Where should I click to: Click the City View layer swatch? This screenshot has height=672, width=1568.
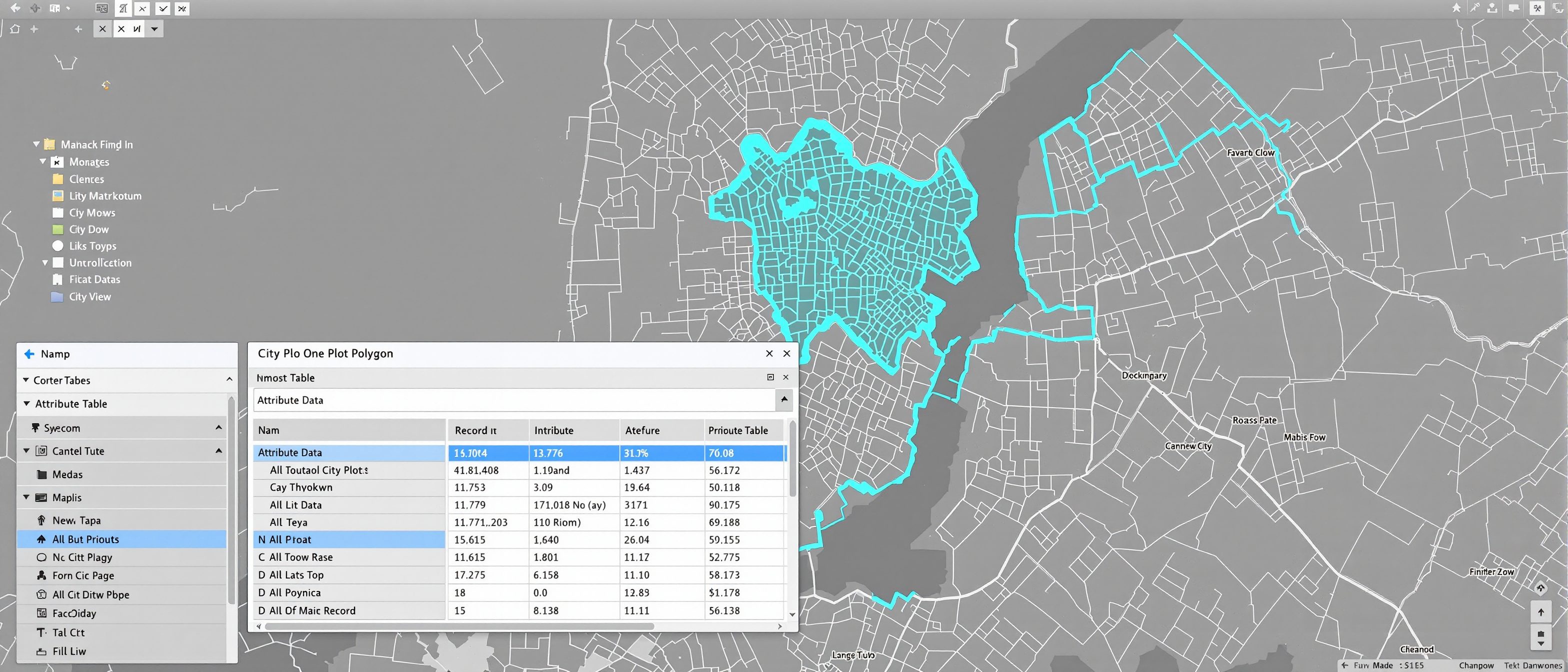(57, 297)
